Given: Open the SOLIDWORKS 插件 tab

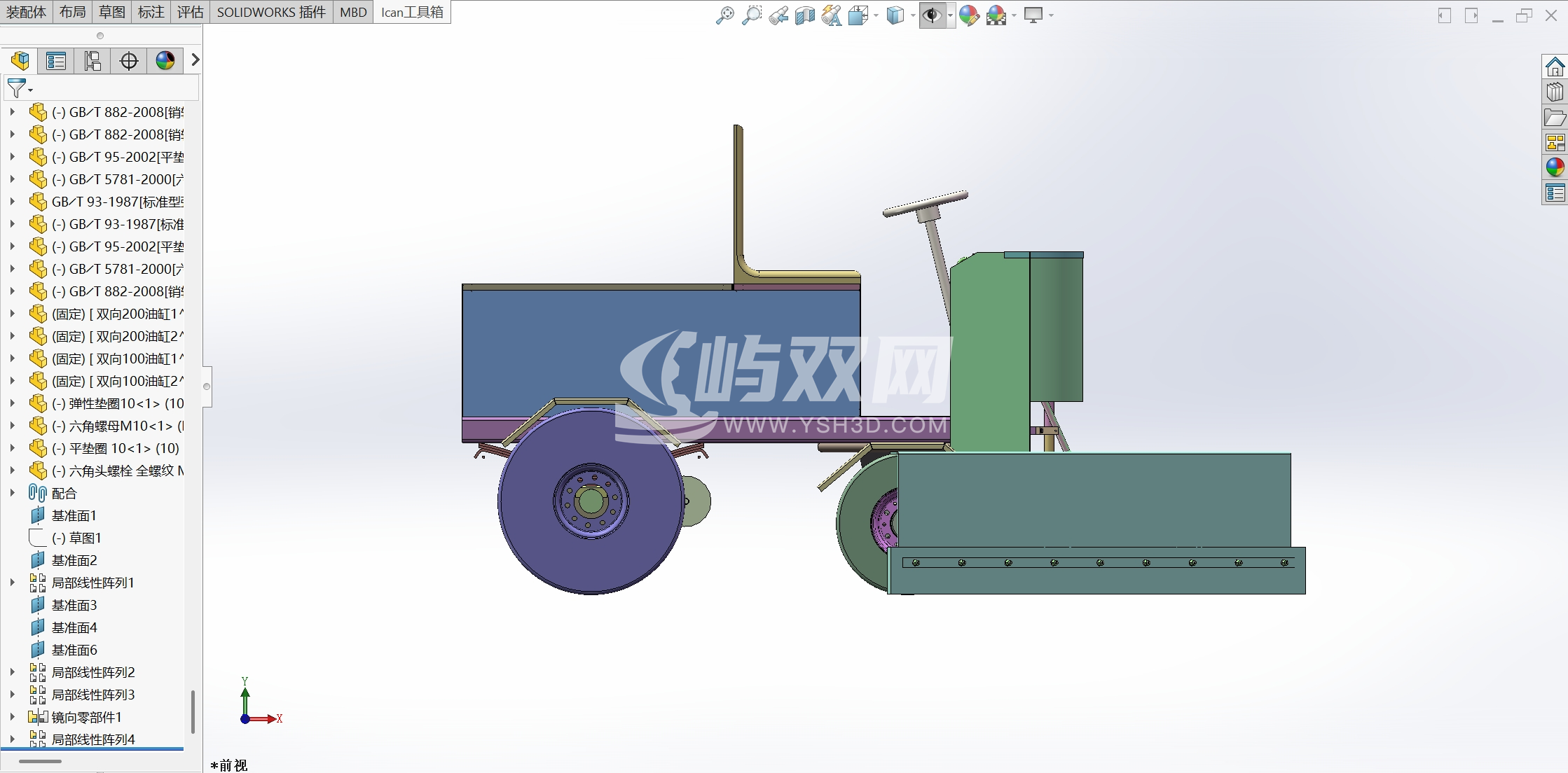Looking at the screenshot, I should [271, 12].
